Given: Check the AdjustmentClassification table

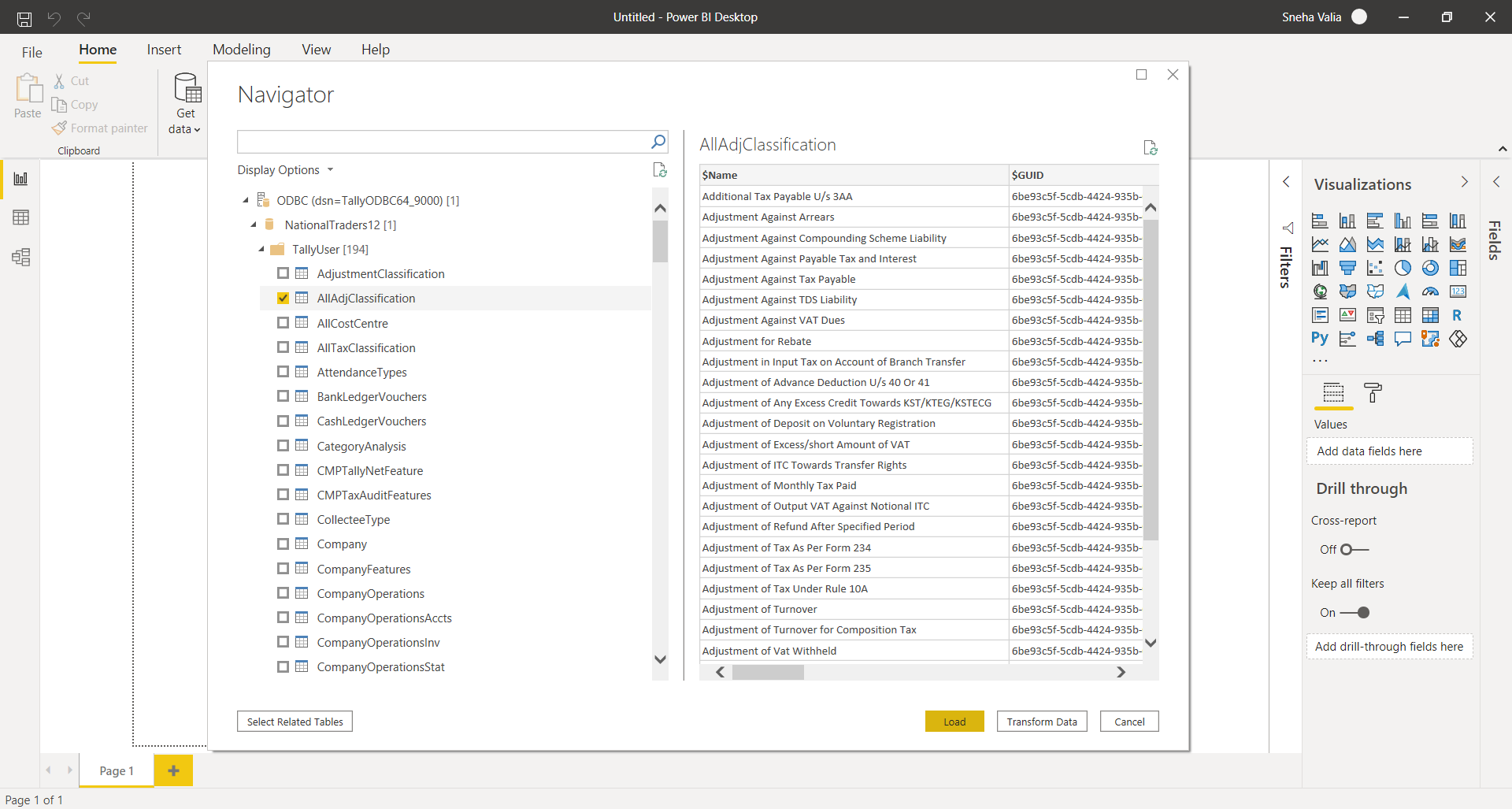Looking at the screenshot, I should click(x=283, y=273).
